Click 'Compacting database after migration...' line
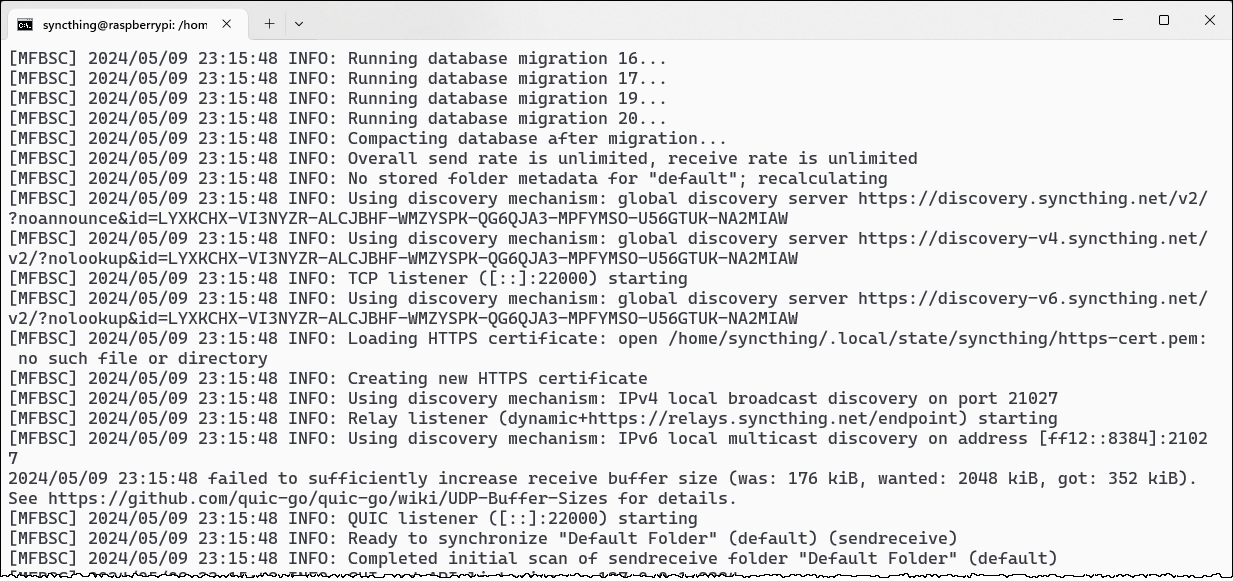Viewport: 1233px width, 581px height. click(x=367, y=138)
